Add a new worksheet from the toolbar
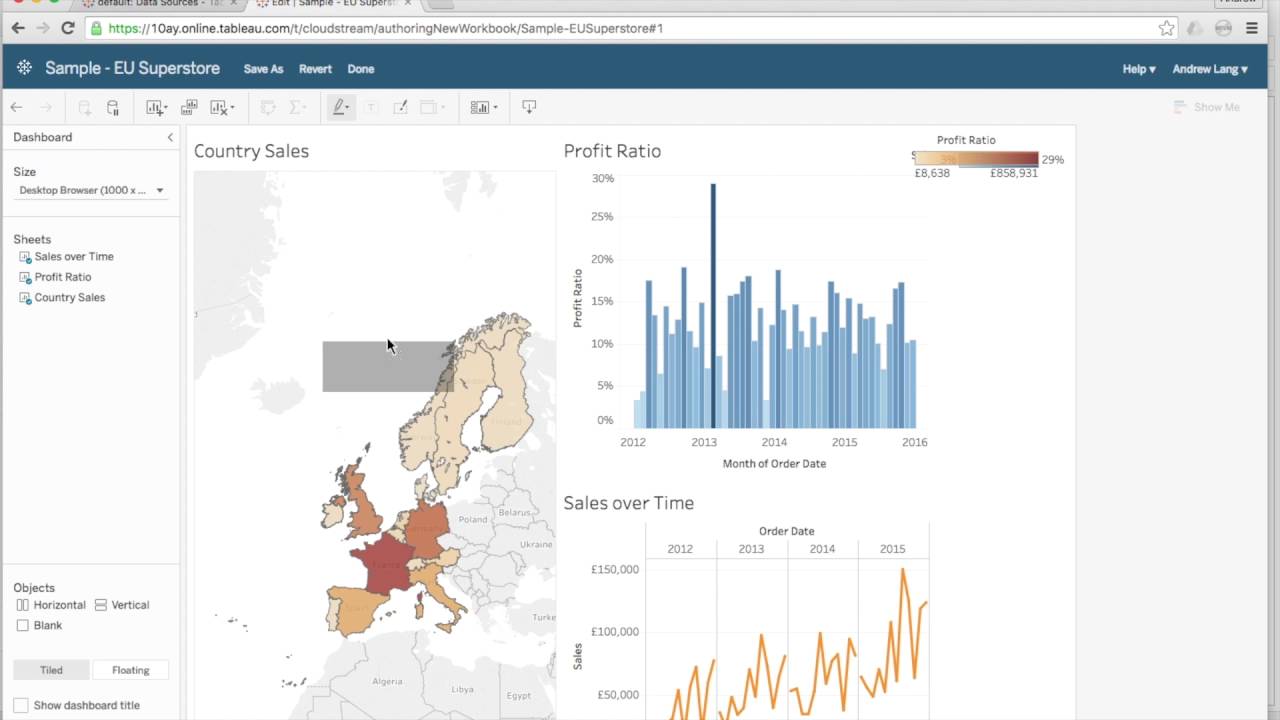 coord(153,107)
